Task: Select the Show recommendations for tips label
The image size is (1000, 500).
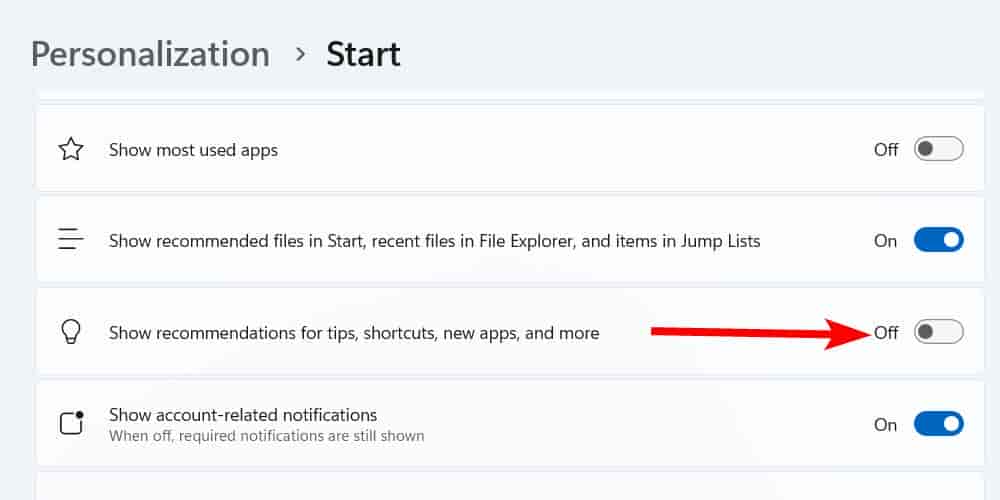Action: pos(354,333)
